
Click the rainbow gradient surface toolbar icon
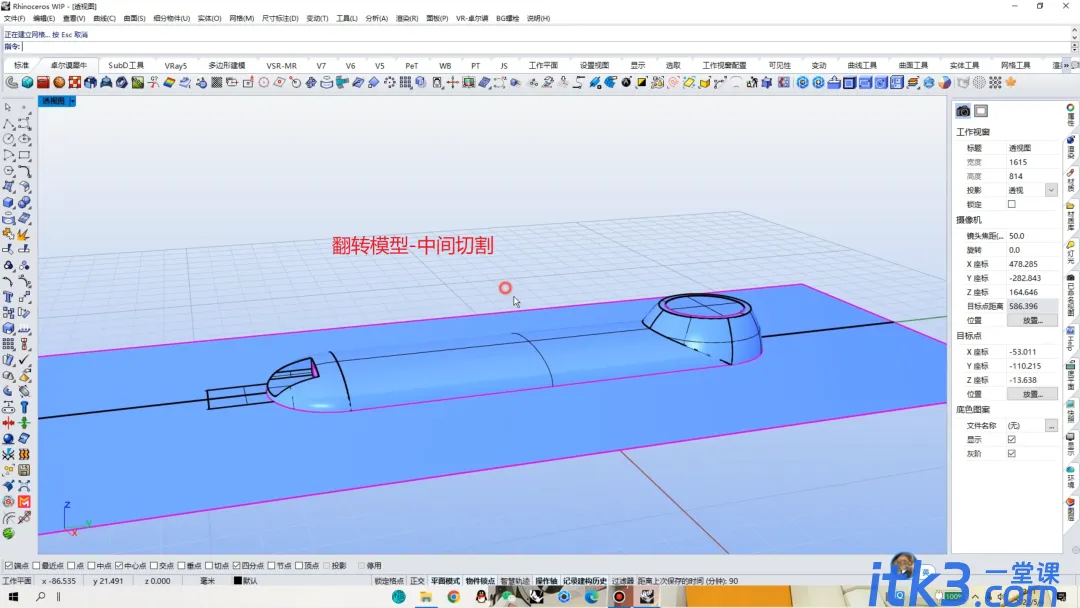[x=169, y=83]
